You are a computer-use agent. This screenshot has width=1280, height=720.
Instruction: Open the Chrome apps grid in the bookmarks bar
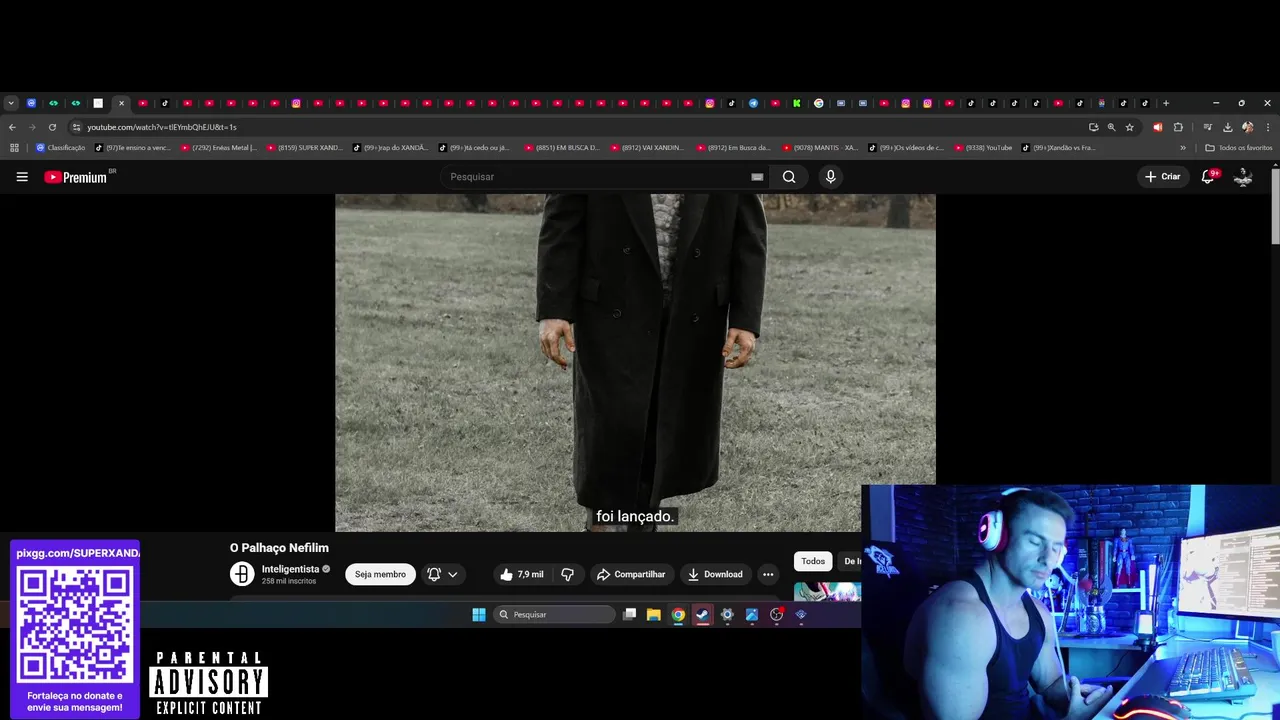point(14,148)
